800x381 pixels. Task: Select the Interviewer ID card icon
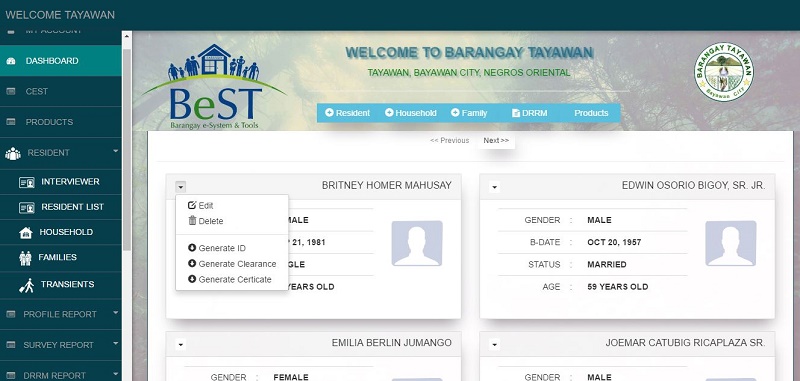[27, 182]
